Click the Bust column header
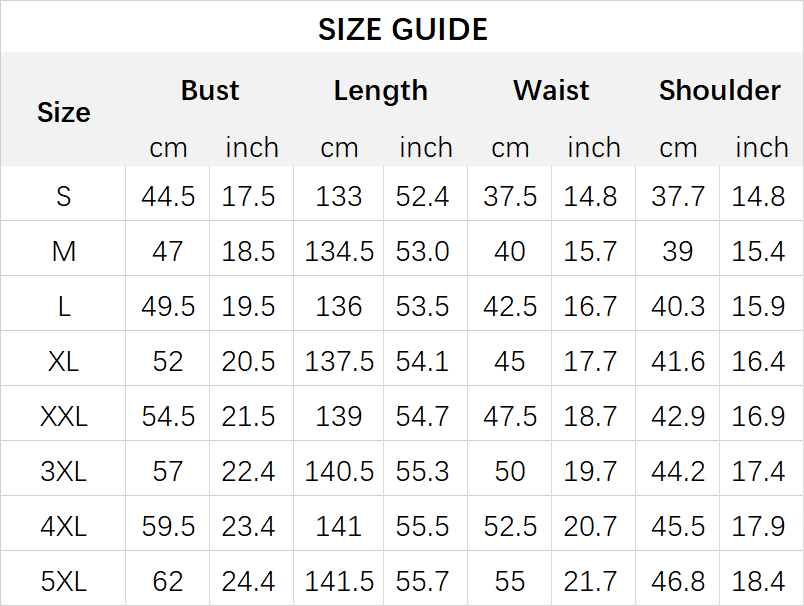804x606 pixels. click(x=210, y=90)
